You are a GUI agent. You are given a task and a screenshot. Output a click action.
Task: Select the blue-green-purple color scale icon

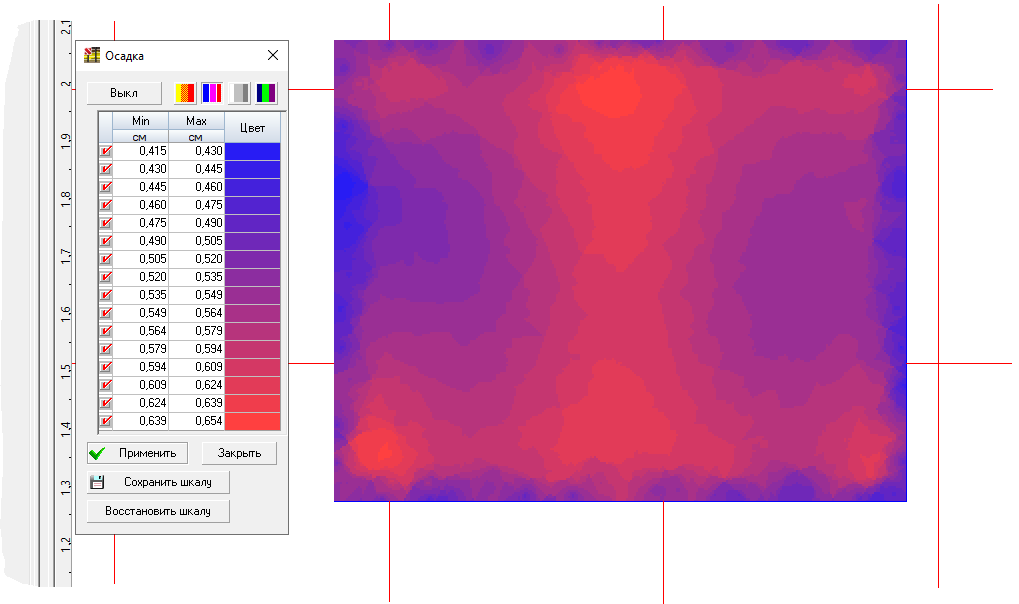click(266, 93)
